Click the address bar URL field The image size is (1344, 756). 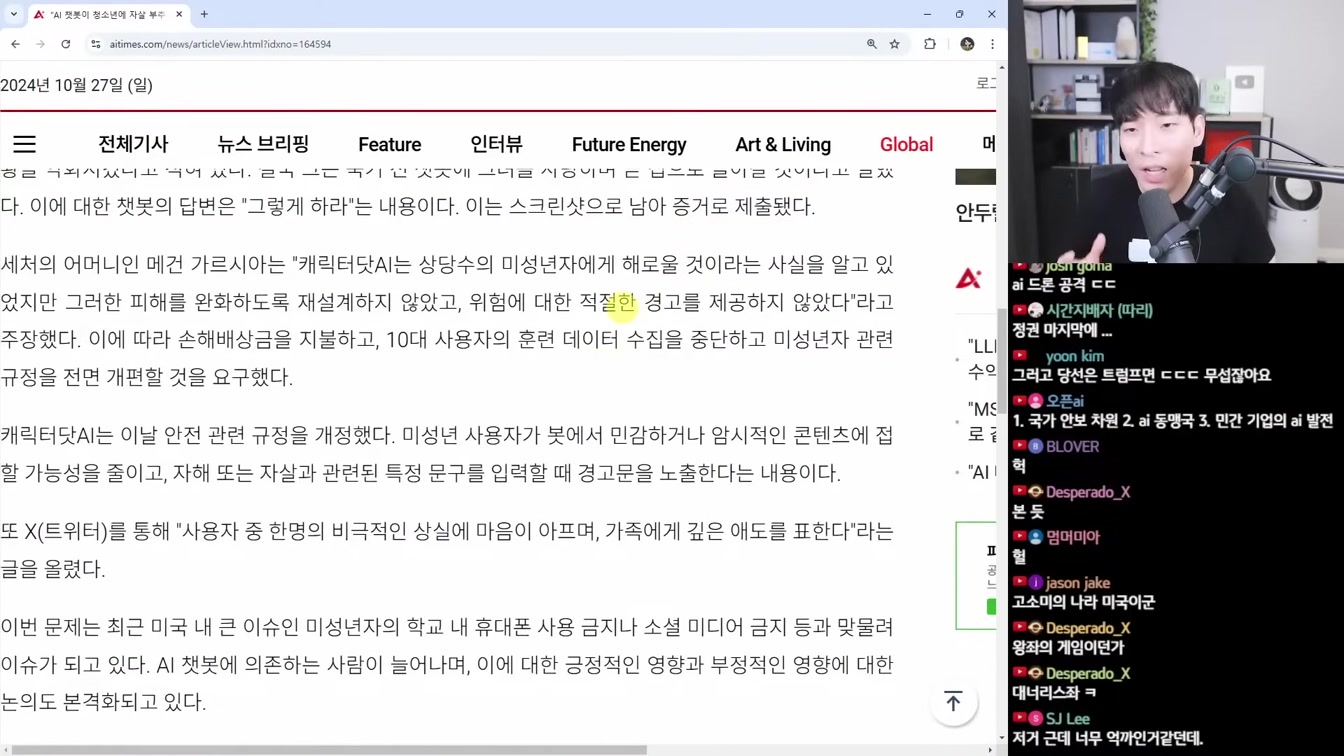(x=480, y=44)
